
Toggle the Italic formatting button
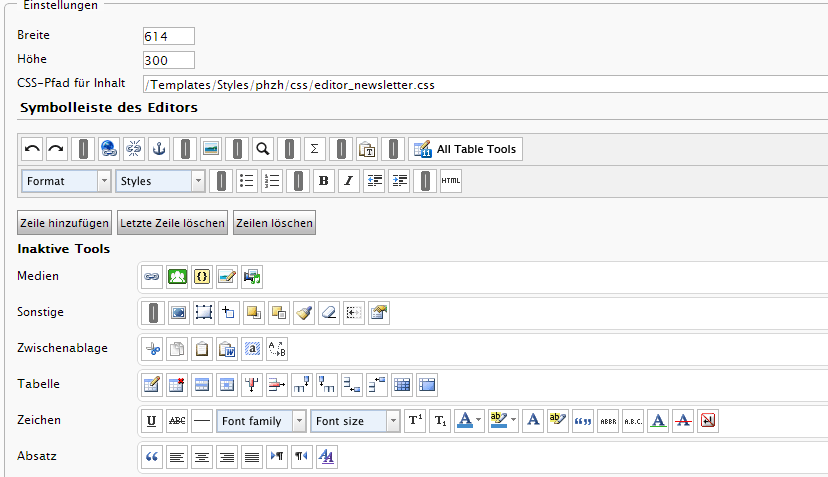[348, 181]
